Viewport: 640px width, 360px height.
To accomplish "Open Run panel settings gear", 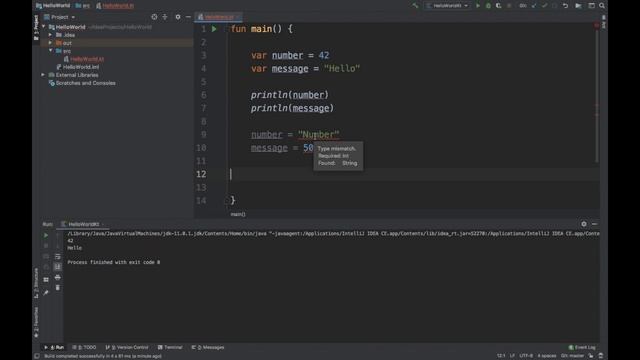I will [x=584, y=224].
